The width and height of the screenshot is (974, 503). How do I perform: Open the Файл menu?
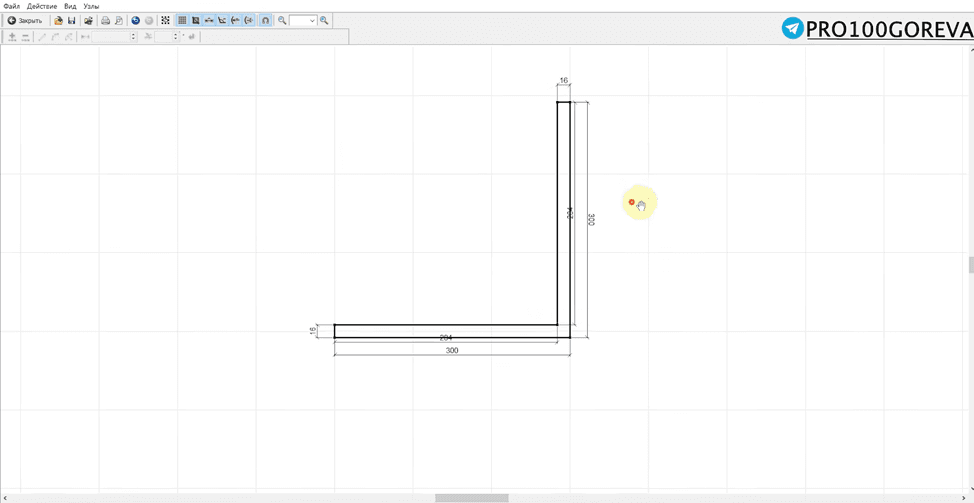[x=11, y=6]
